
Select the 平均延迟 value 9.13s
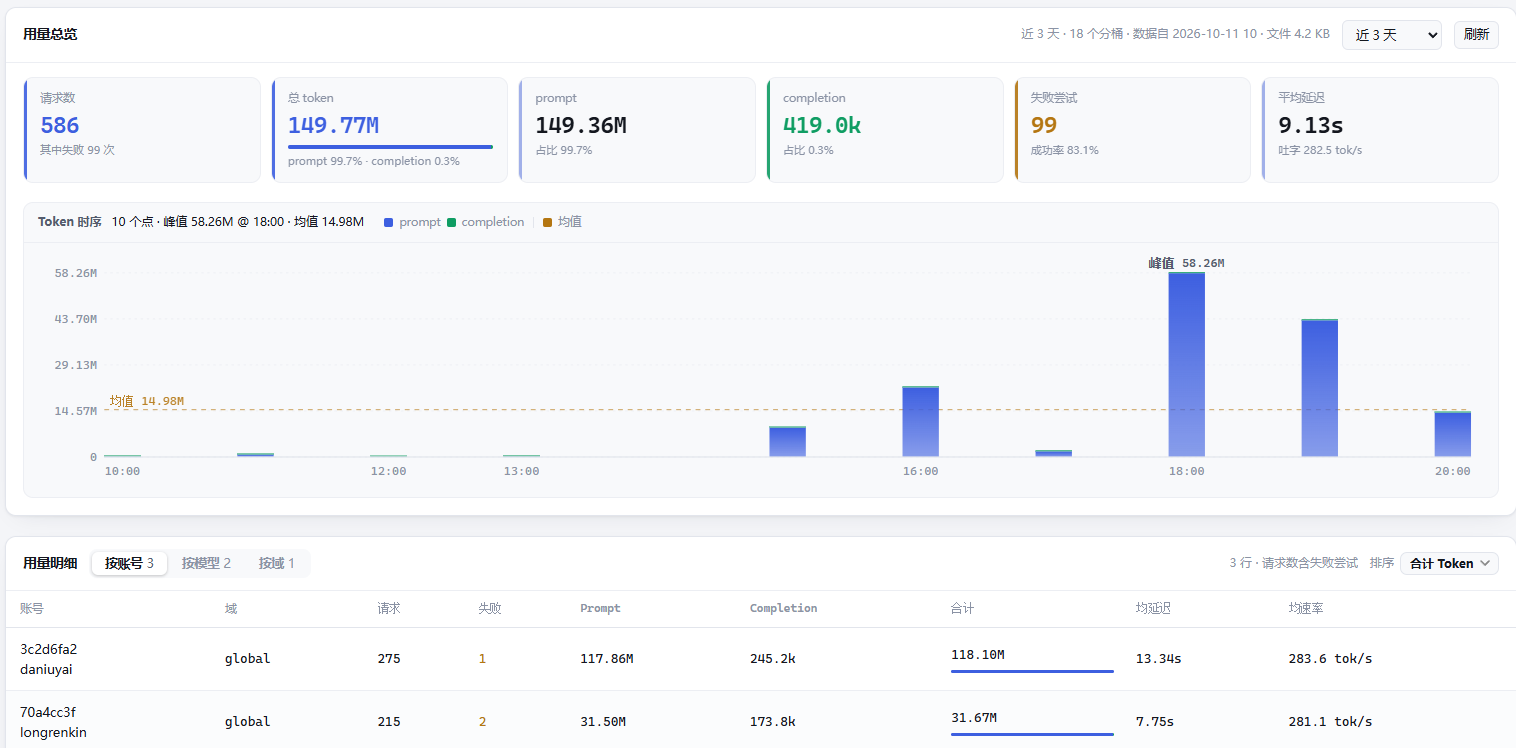1311,125
